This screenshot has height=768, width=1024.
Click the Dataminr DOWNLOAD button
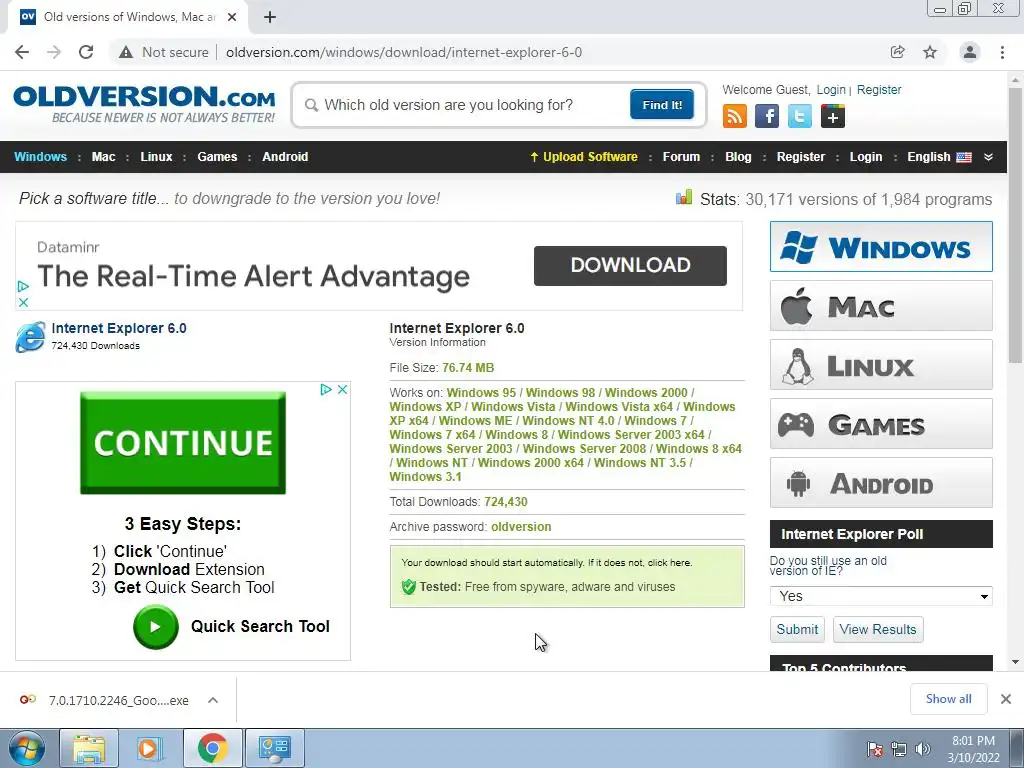tap(630, 265)
